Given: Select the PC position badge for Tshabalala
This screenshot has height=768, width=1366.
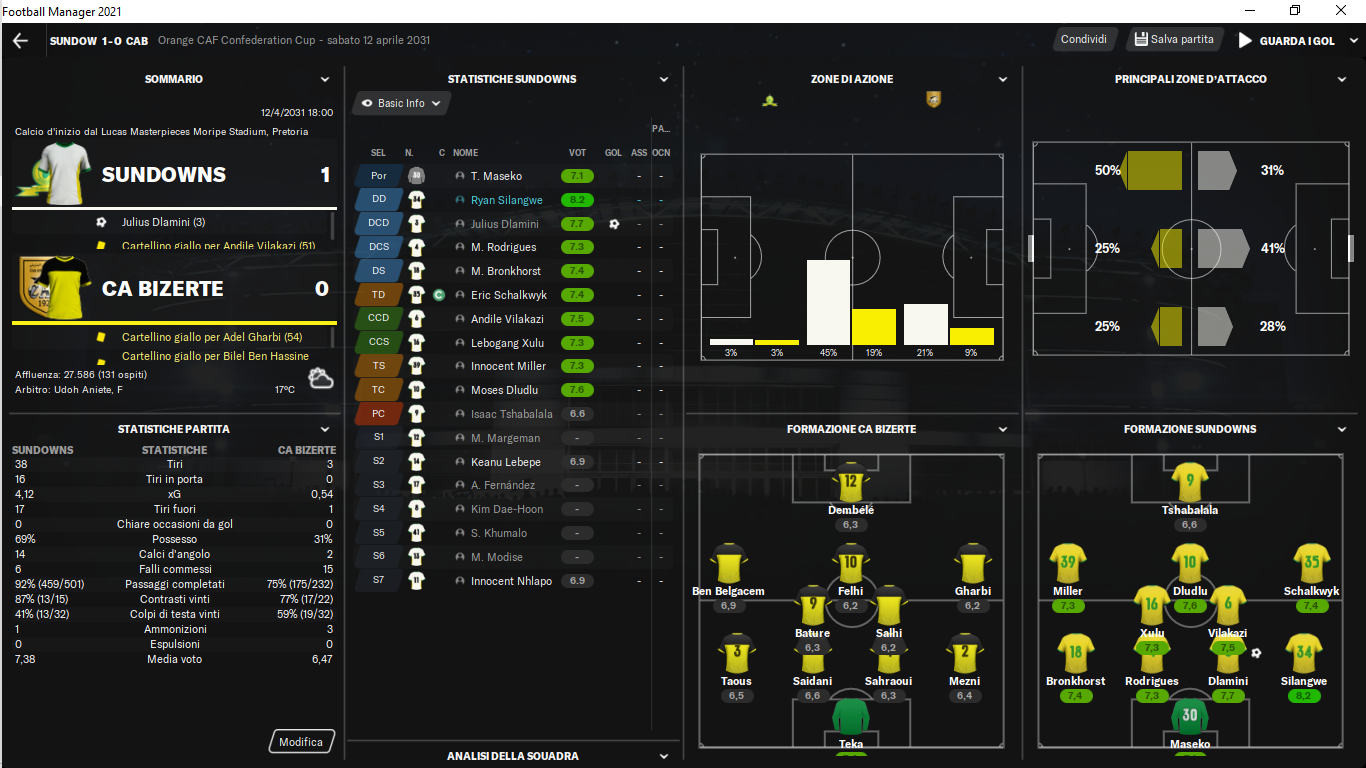Looking at the screenshot, I should coord(379,413).
